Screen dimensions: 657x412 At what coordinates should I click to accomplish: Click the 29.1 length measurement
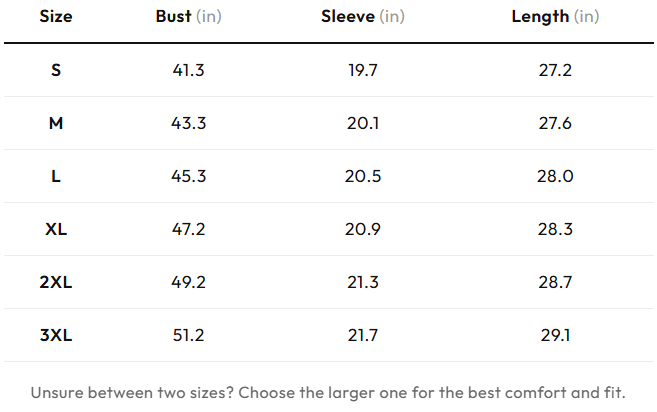click(x=555, y=335)
